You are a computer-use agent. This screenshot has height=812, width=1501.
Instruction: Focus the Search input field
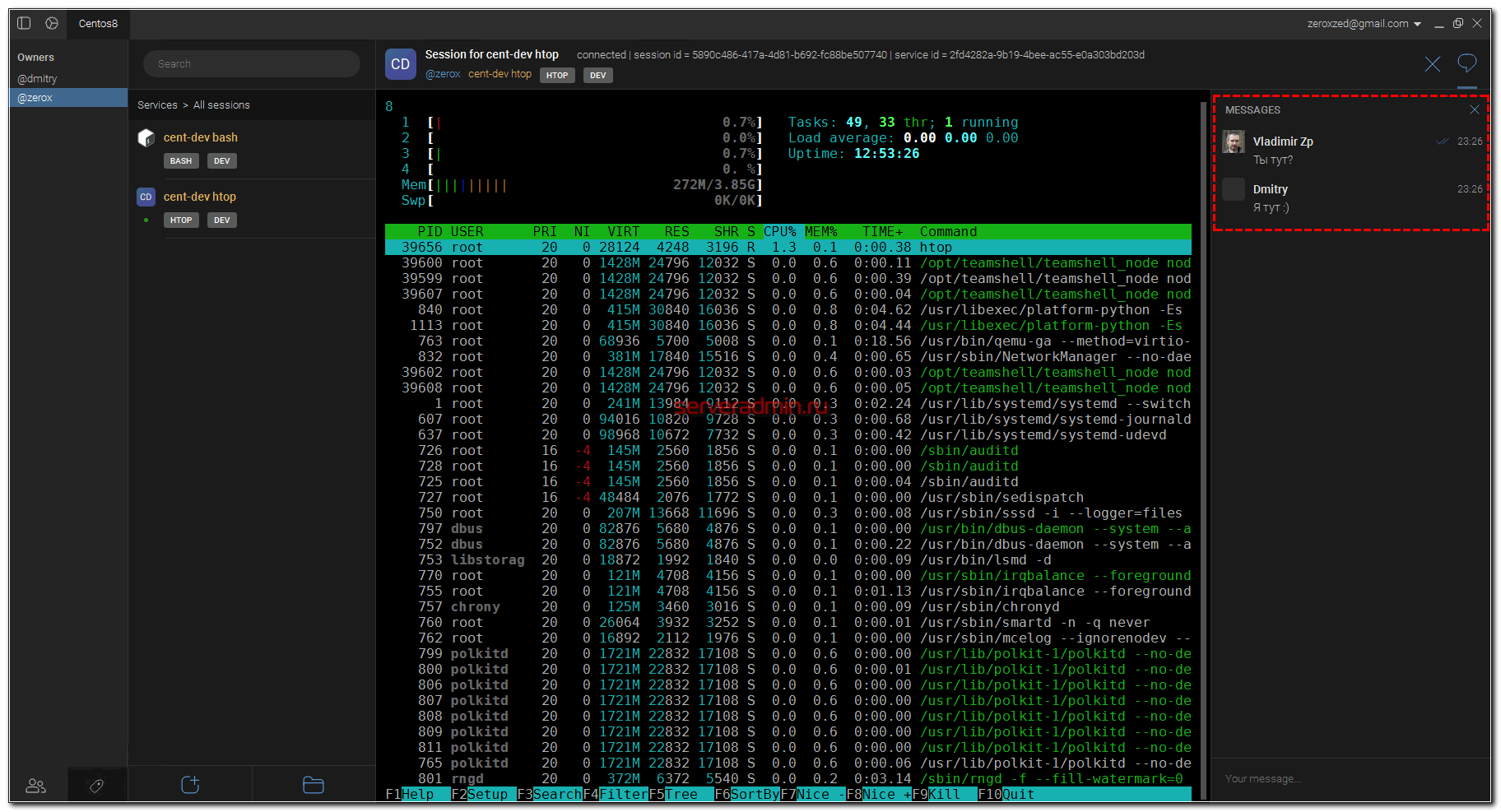pos(252,64)
